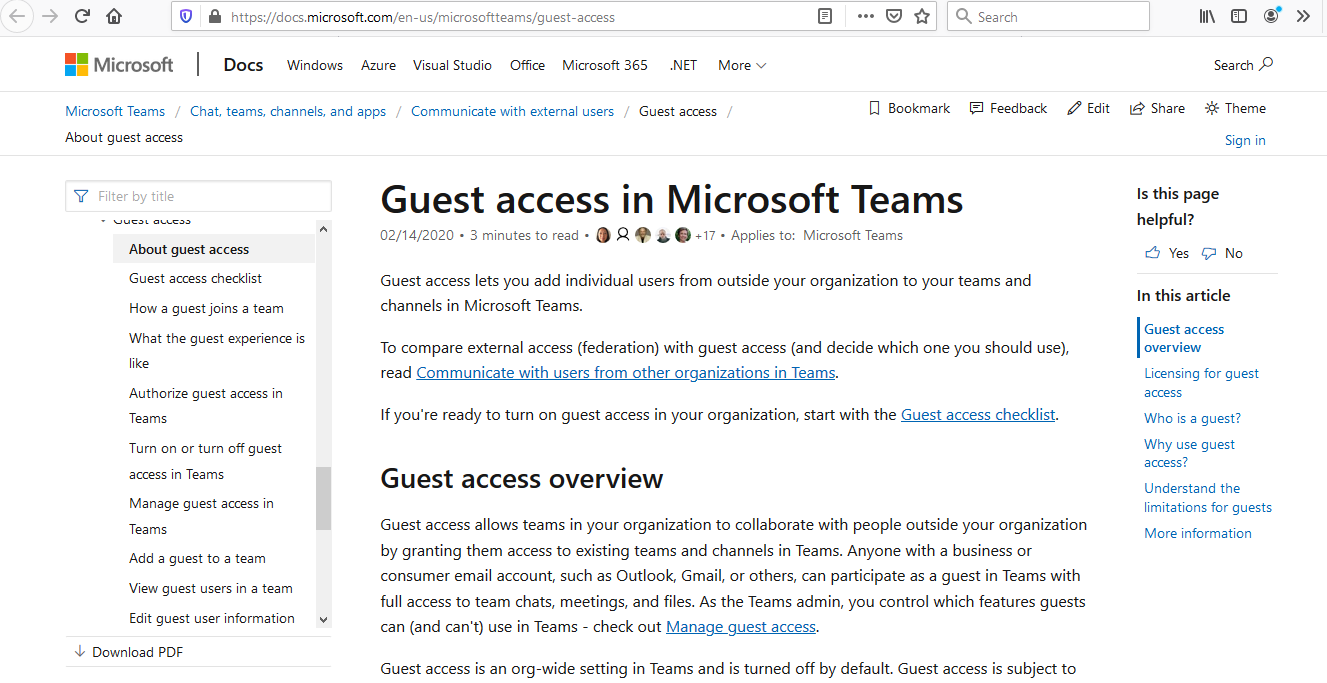Jump to Guest access overview section
The height and width of the screenshot is (683, 1327).
pos(1184,338)
